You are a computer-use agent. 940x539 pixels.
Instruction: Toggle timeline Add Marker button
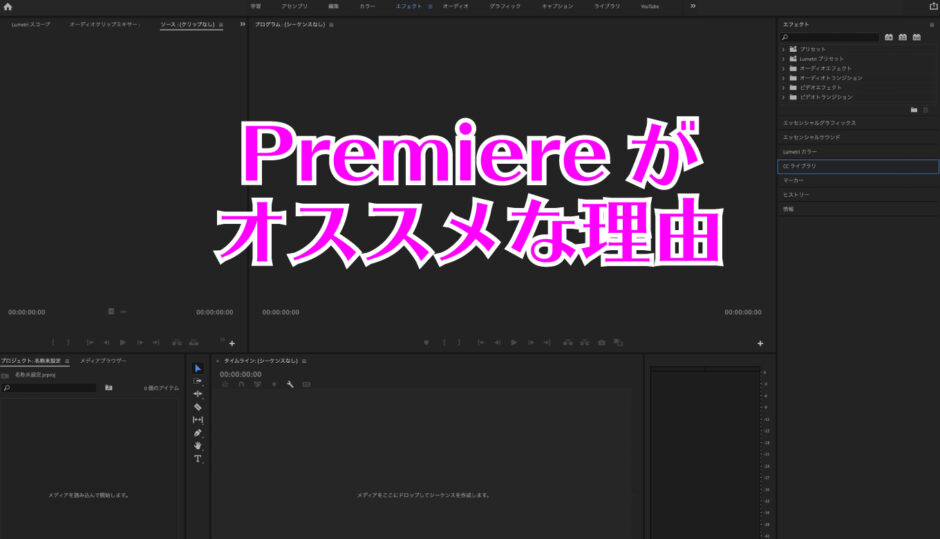point(274,384)
